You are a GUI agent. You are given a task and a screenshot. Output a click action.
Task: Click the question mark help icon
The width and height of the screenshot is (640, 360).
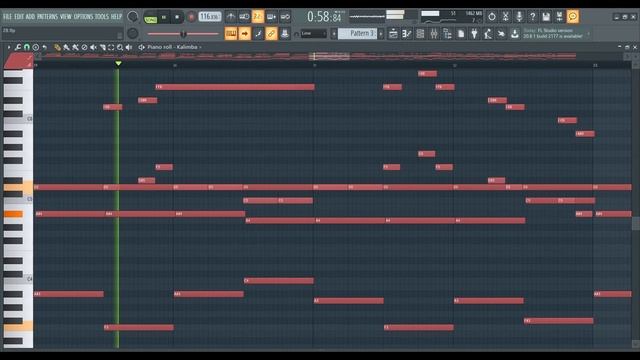point(533,17)
